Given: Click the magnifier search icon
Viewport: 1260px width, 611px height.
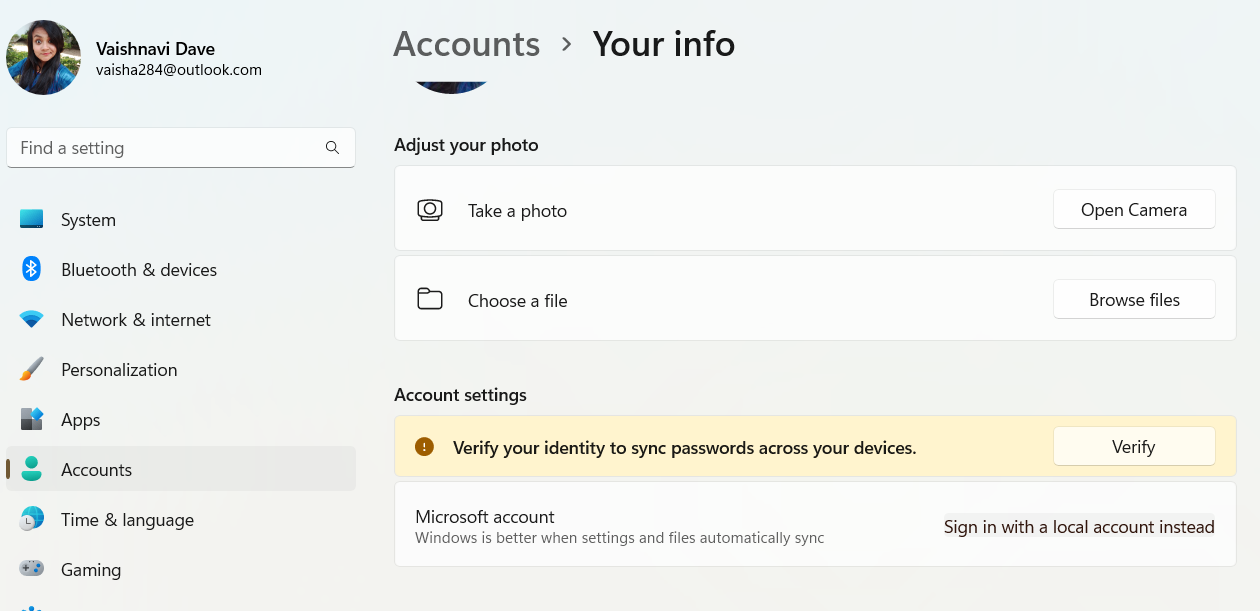Looking at the screenshot, I should click(332, 148).
